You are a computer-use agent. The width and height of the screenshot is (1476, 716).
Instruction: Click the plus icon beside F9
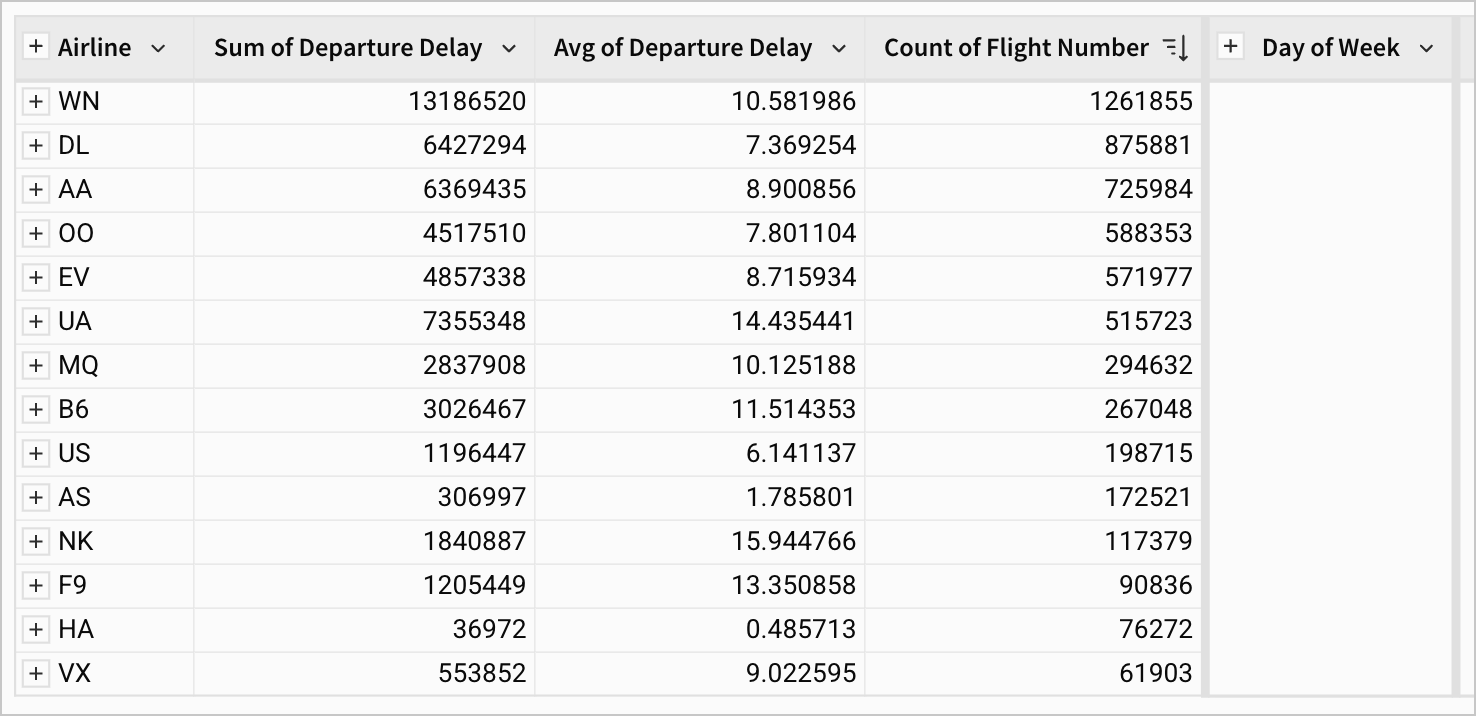pos(36,585)
